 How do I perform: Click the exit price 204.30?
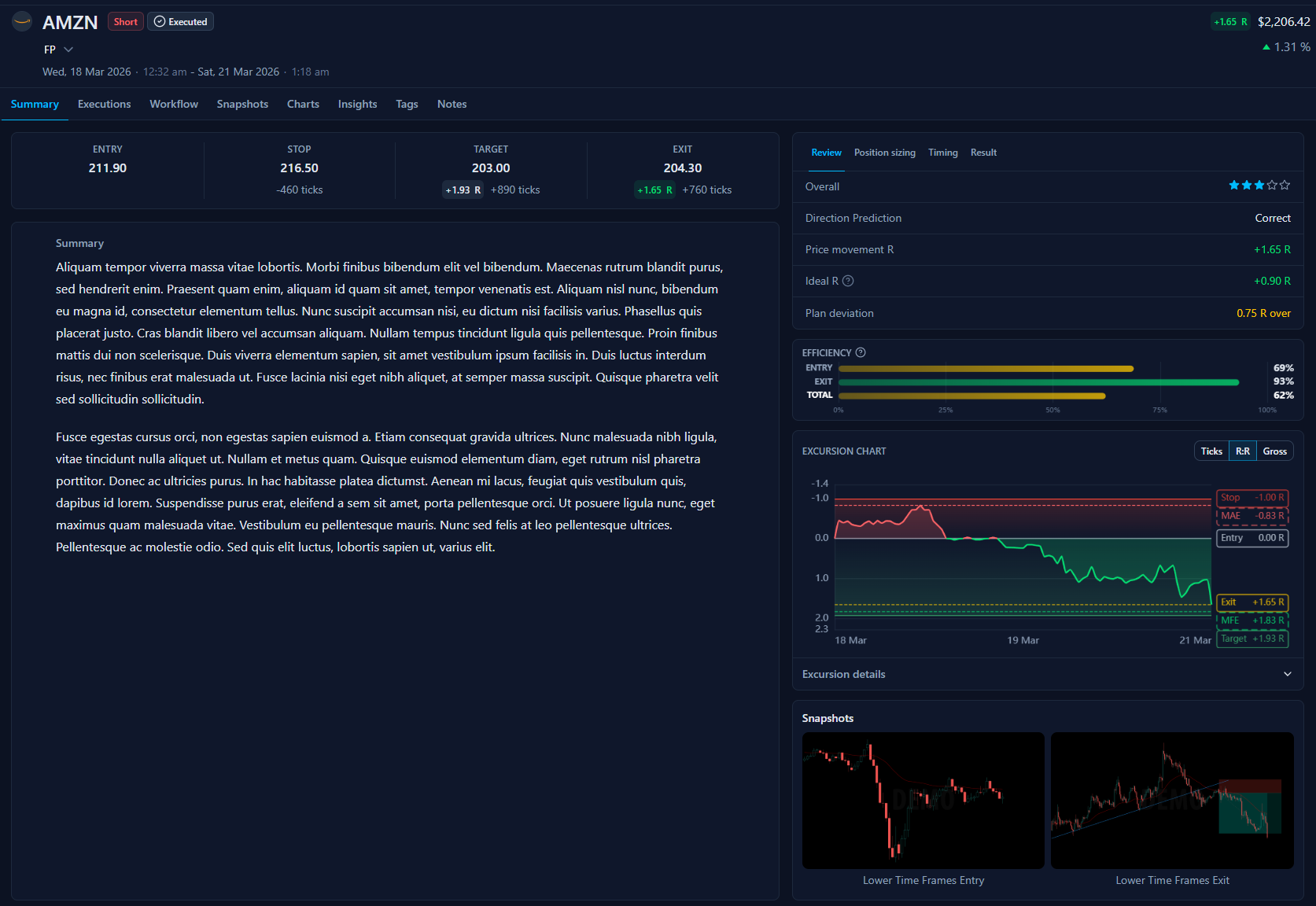683,168
